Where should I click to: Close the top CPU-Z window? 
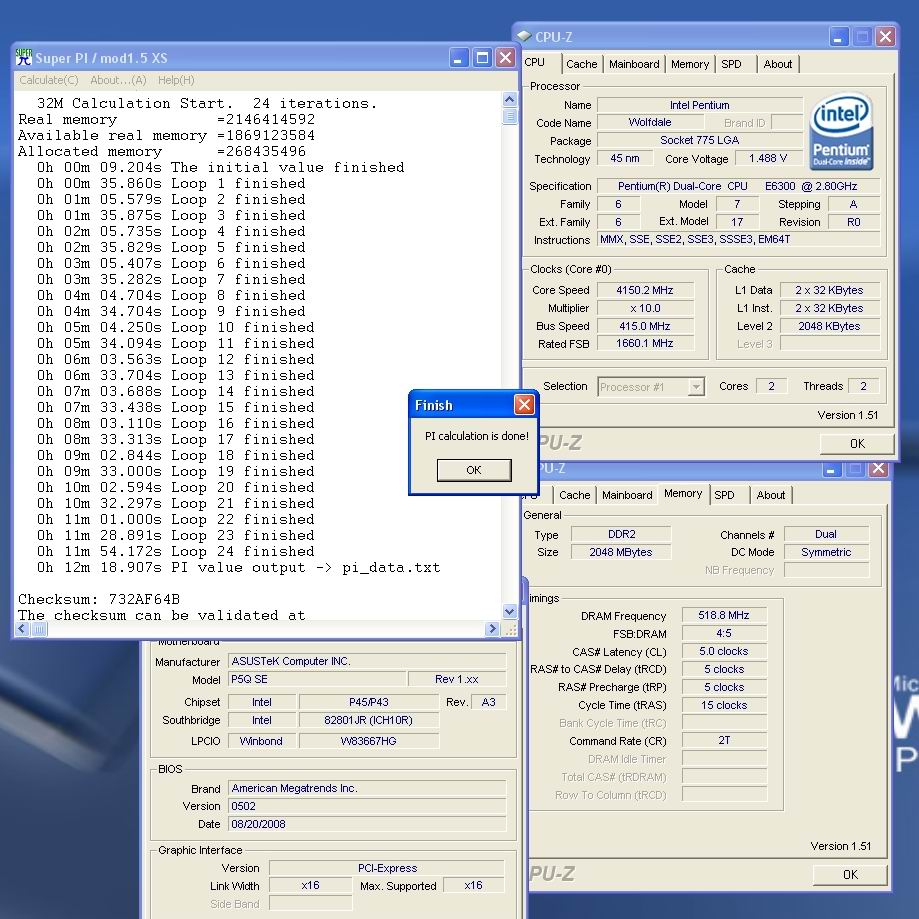885,37
